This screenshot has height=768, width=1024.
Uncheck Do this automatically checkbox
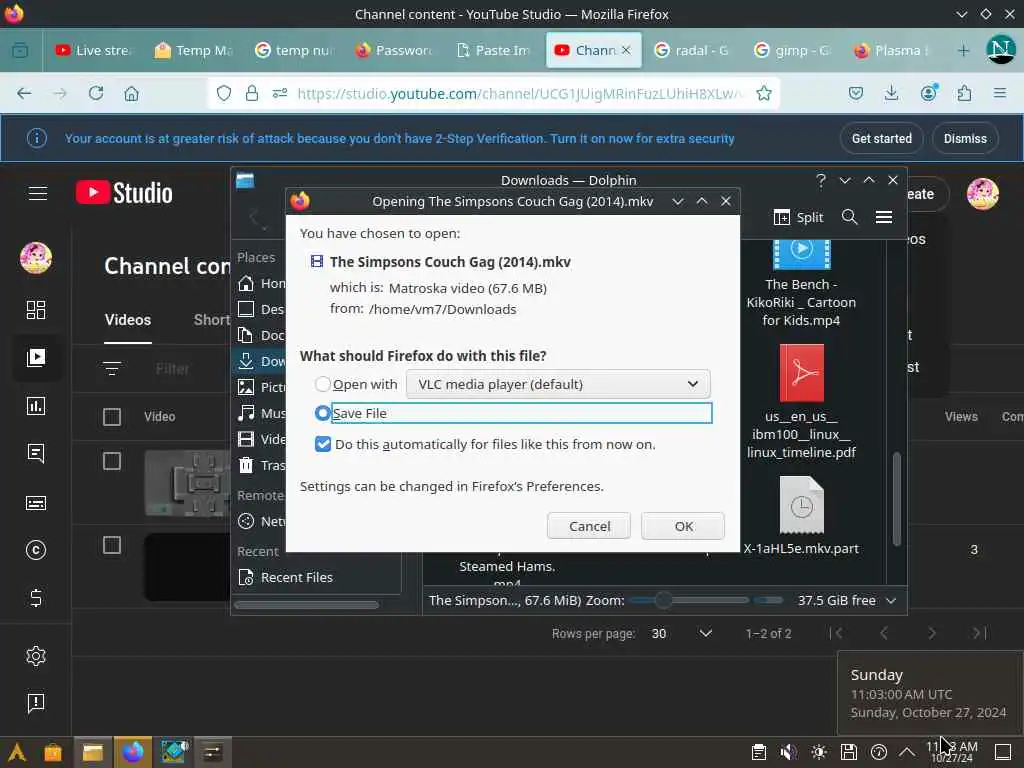(323, 444)
